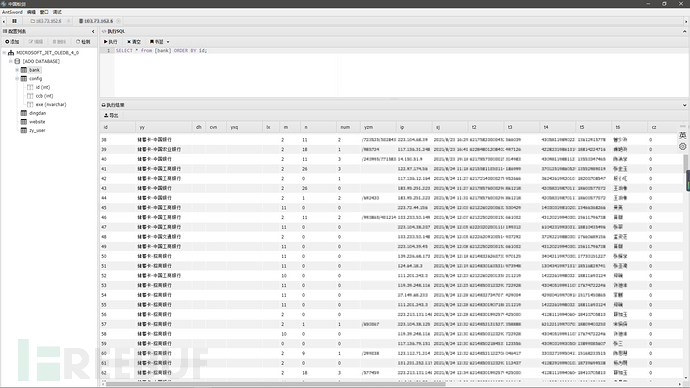Click the bank table icon
Image resolution: width=690 pixels, height=388 pixels.
[x=24, y=70]
